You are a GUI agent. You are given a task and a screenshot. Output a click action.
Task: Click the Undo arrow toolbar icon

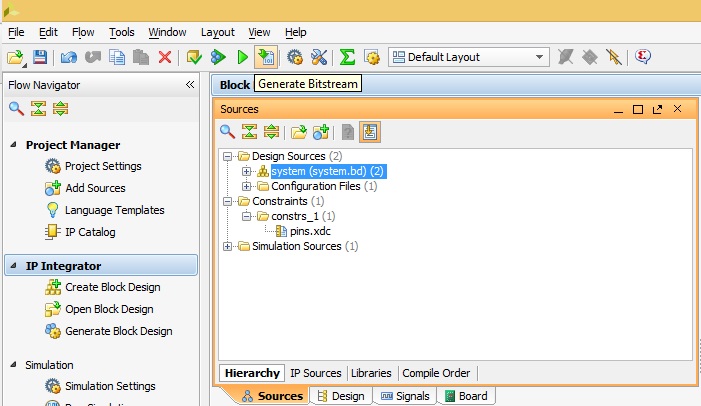click(x=69, y=57)
